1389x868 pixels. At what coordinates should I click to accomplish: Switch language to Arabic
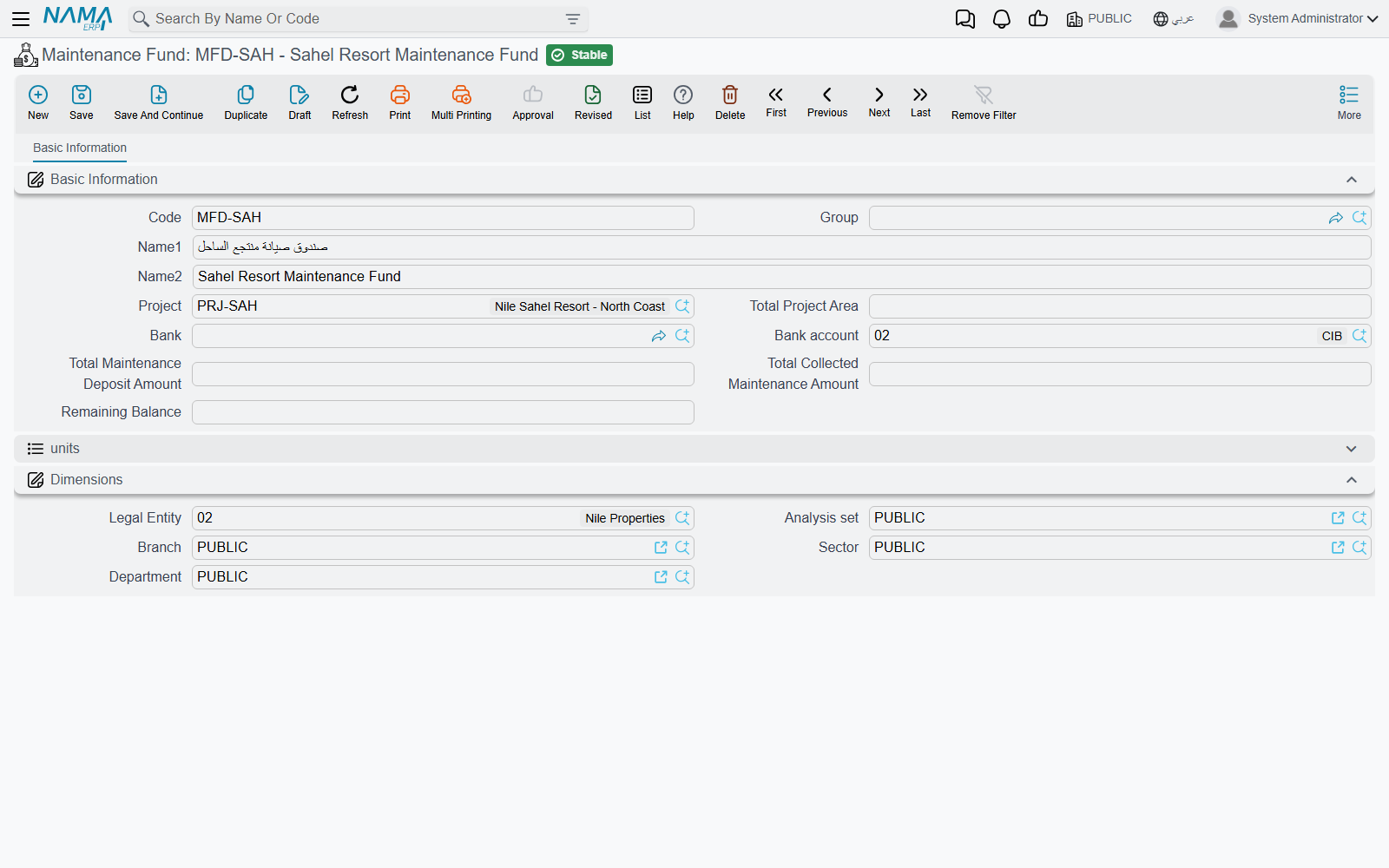point(1174,18)
